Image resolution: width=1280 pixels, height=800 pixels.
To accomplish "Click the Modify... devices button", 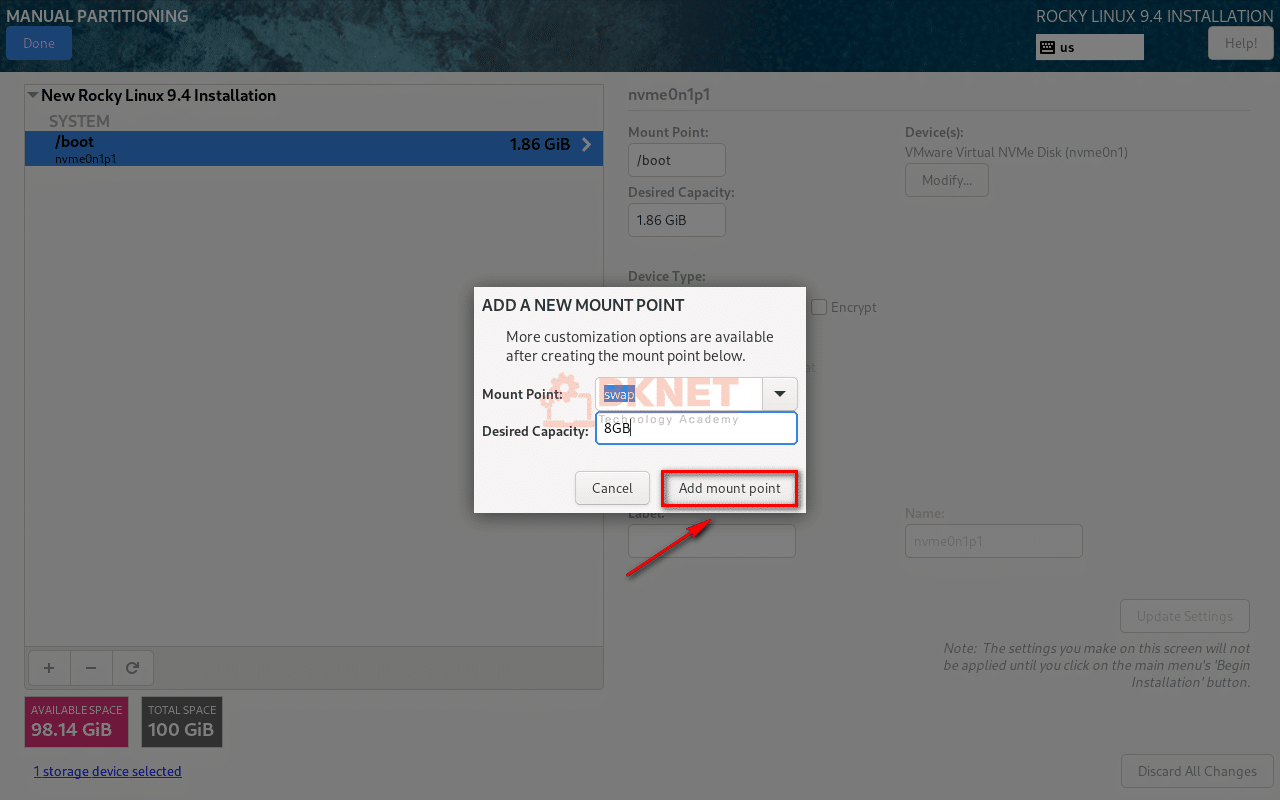I will [x=946, y=180].
